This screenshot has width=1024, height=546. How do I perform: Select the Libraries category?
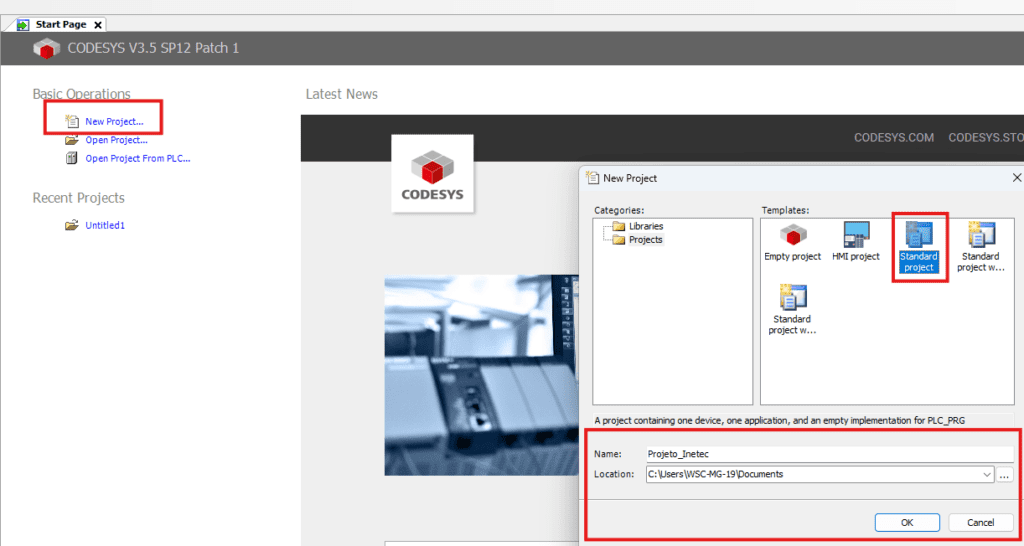(646, 226)
